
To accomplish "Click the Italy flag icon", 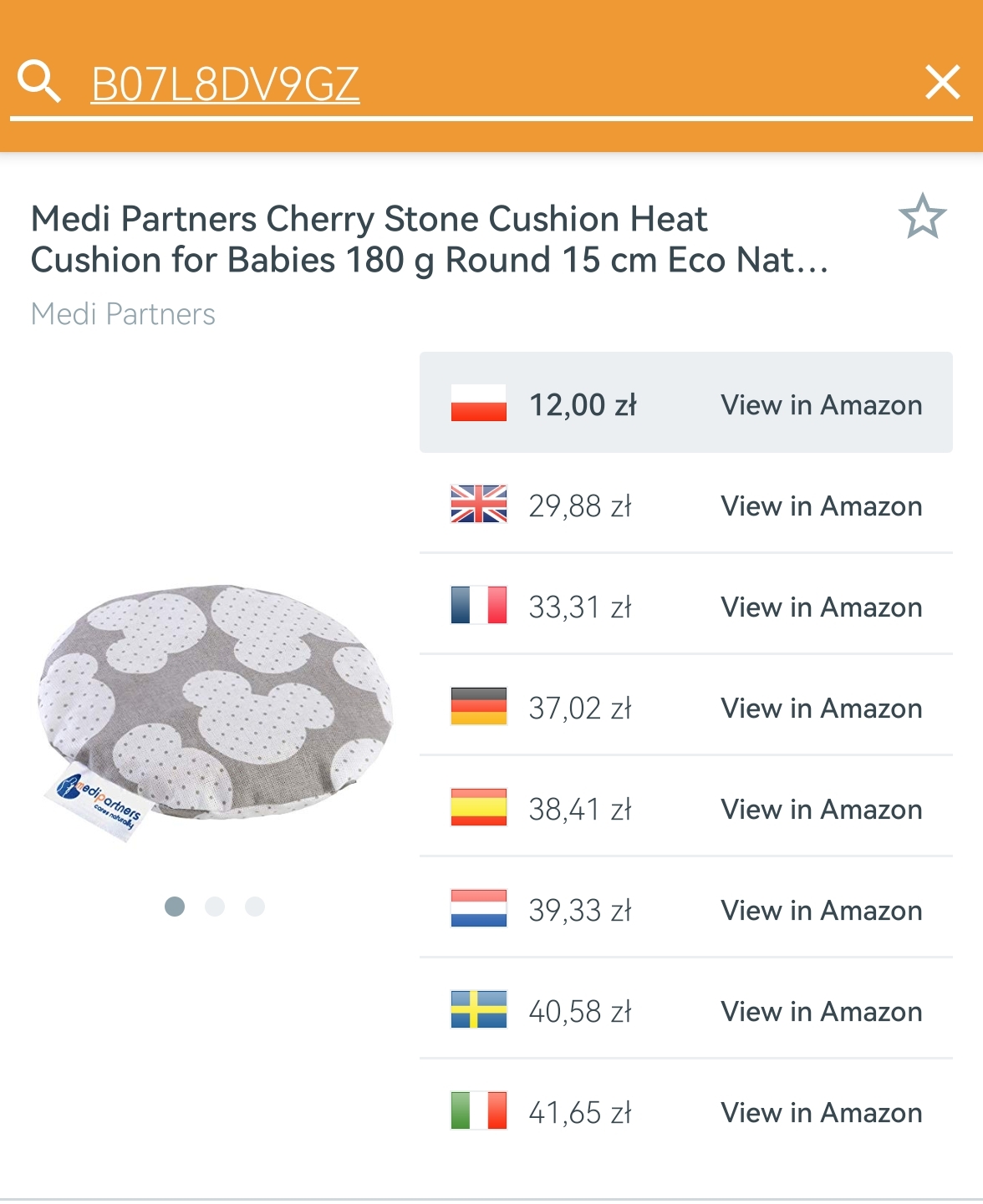I will (478, 1110).
